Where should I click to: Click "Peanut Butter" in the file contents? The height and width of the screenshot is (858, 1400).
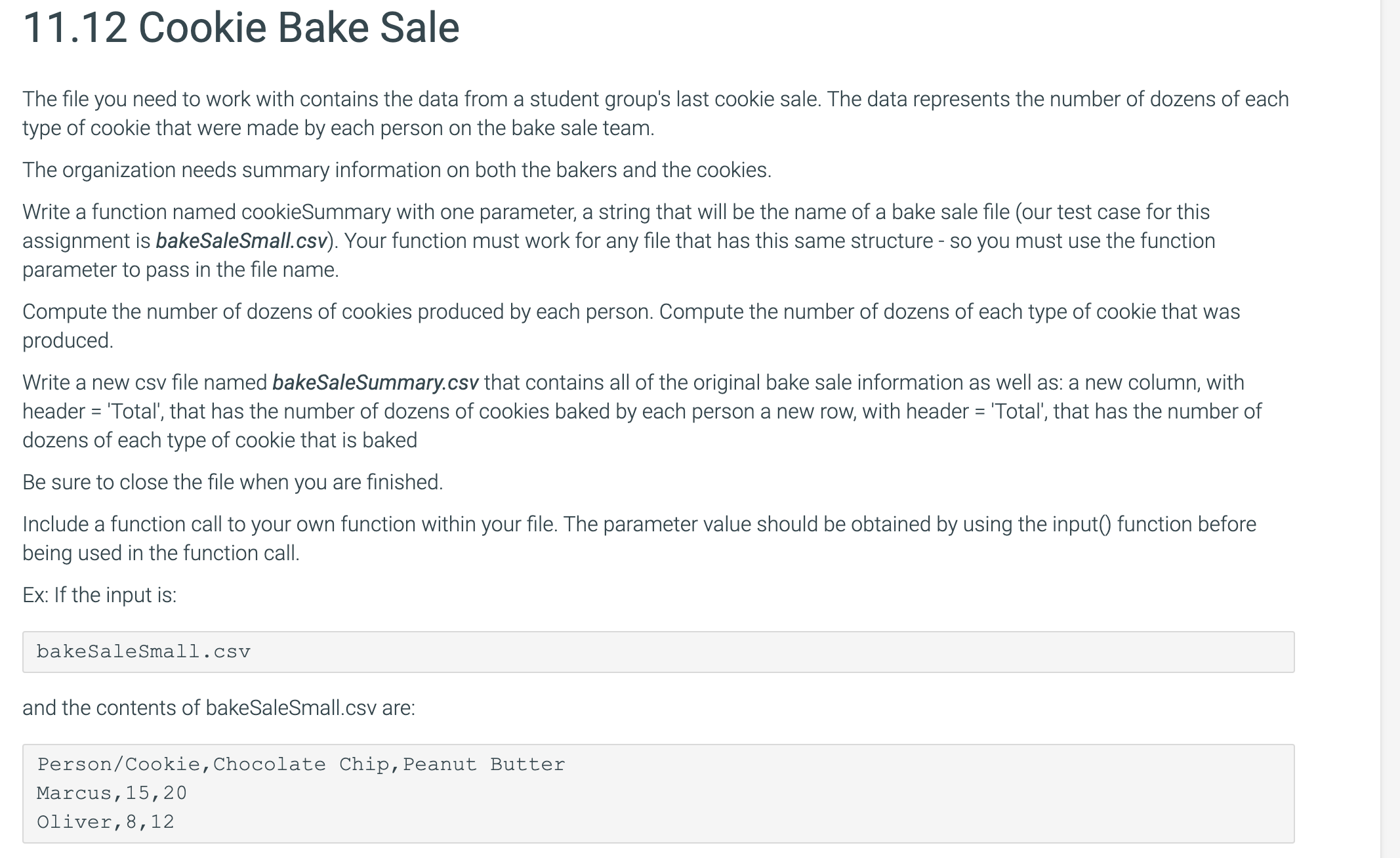(484, 764)
